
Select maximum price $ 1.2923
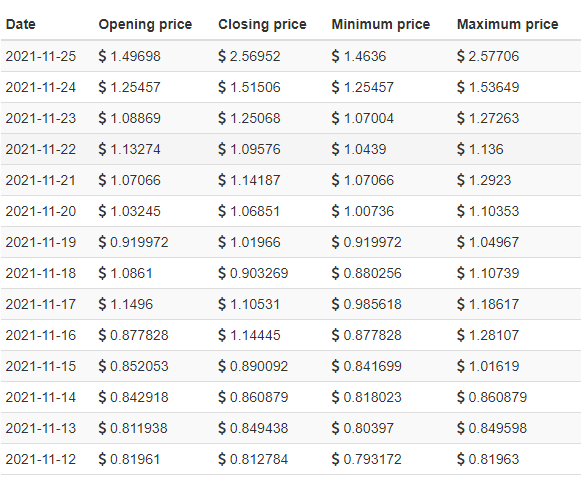click(484, 180)
